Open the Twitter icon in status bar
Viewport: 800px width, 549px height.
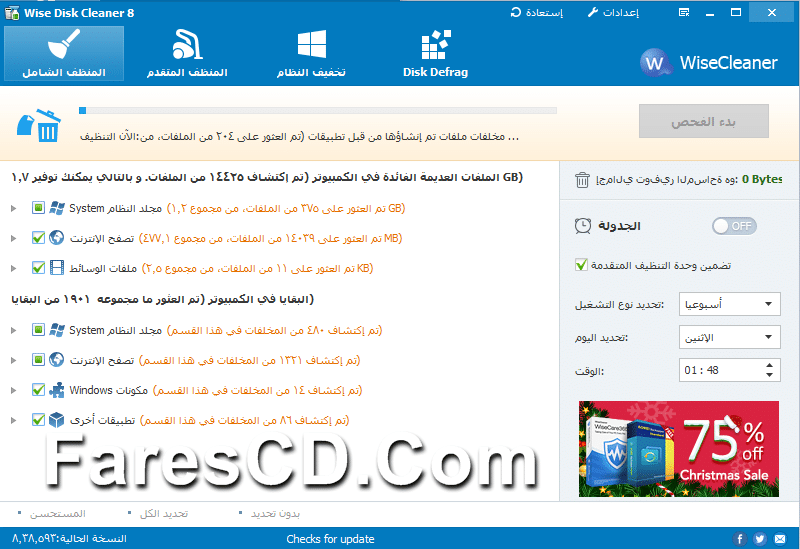click(760, 539)
